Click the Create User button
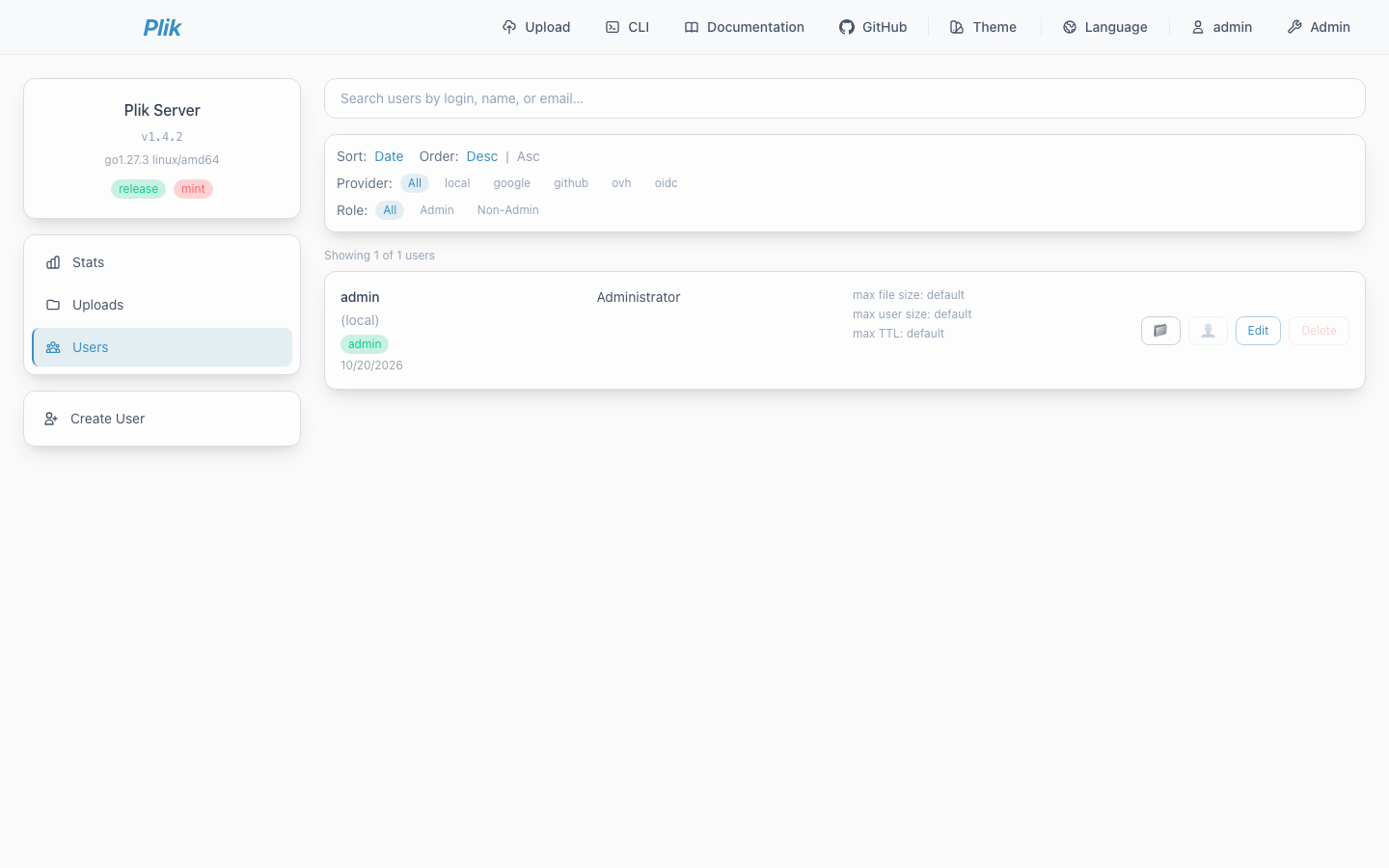The width and height of the screenshot is (1389, 868). click(162, 419)
